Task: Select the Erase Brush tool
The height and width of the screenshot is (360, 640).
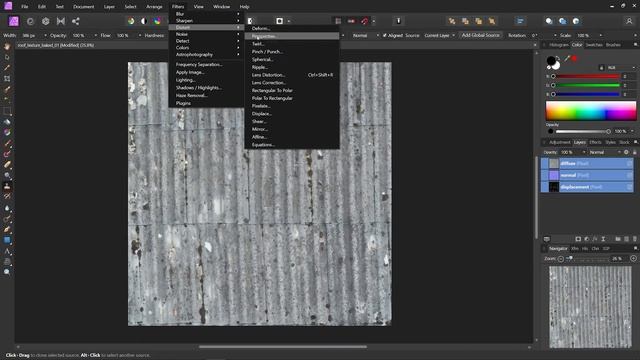Action: (7, 164)
